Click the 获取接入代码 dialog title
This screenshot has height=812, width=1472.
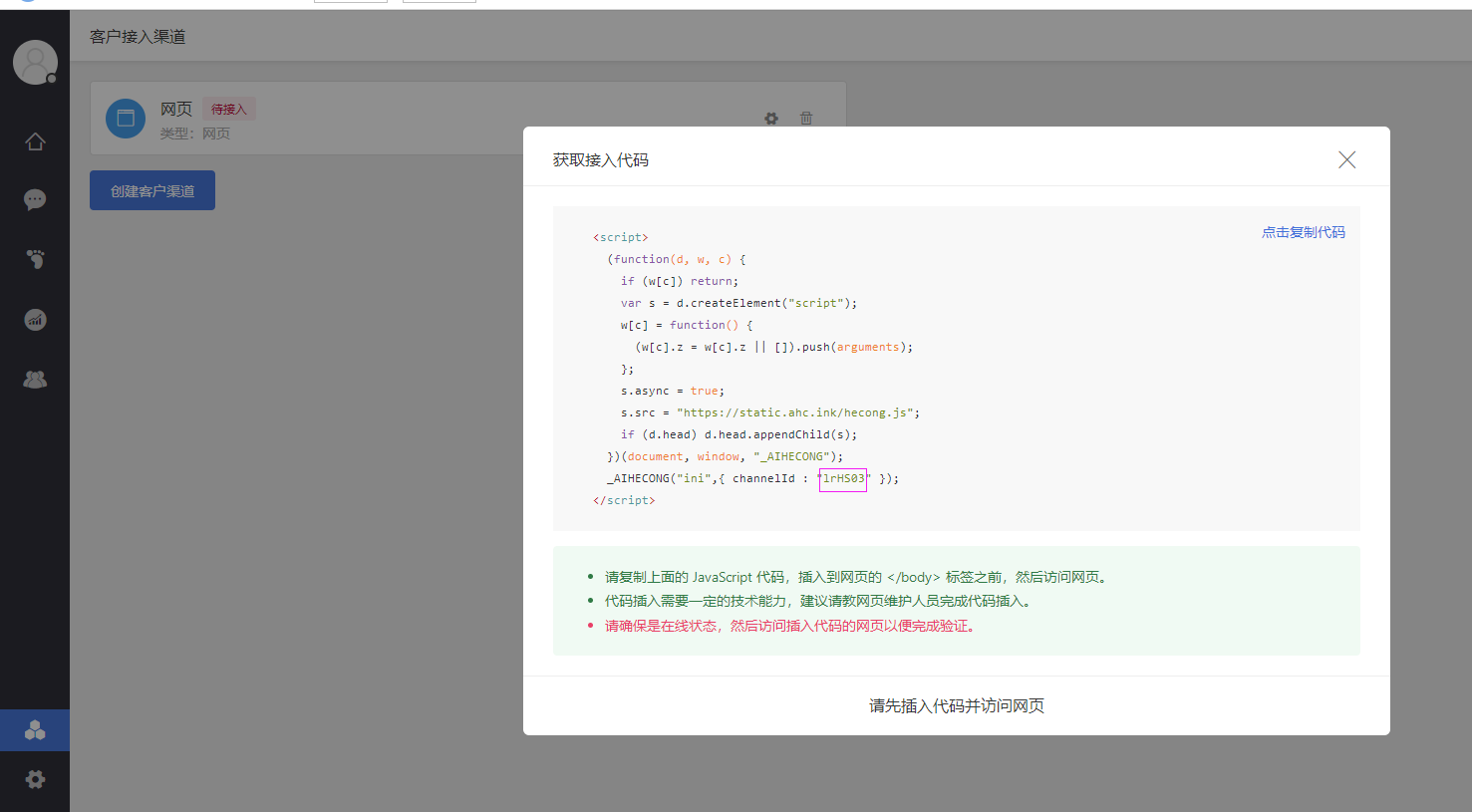pyautogui.click(x=601, y=159)
